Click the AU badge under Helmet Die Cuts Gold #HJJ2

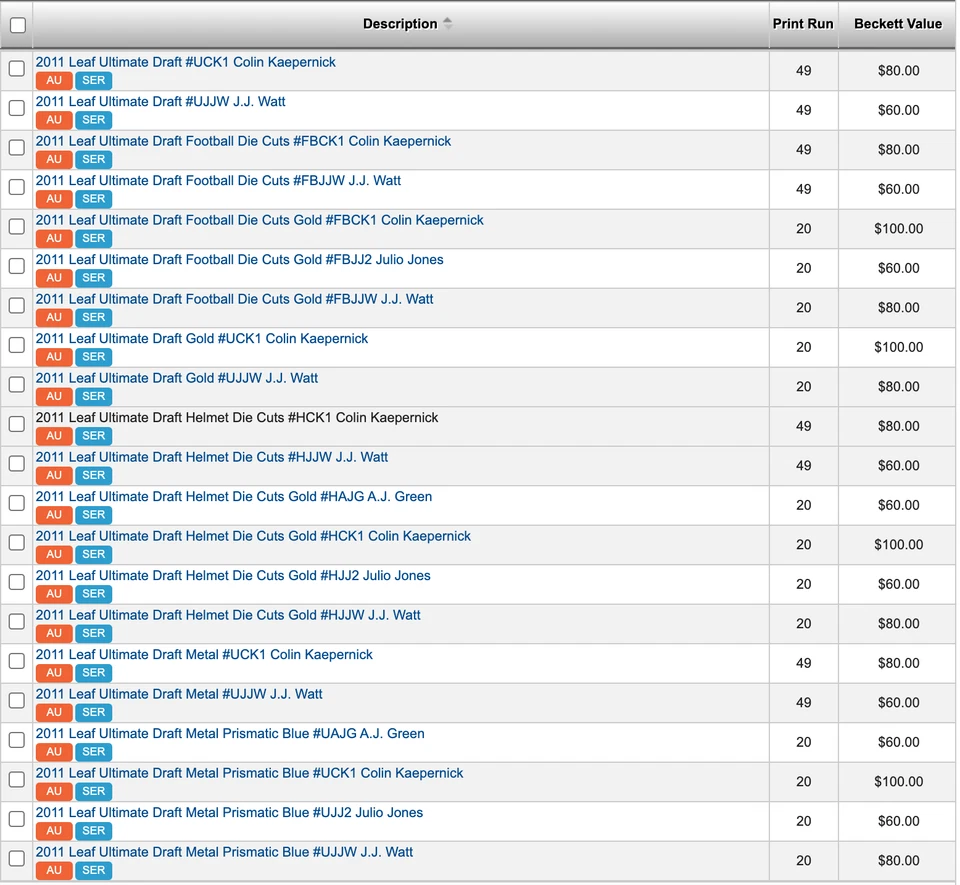(54, 593)
